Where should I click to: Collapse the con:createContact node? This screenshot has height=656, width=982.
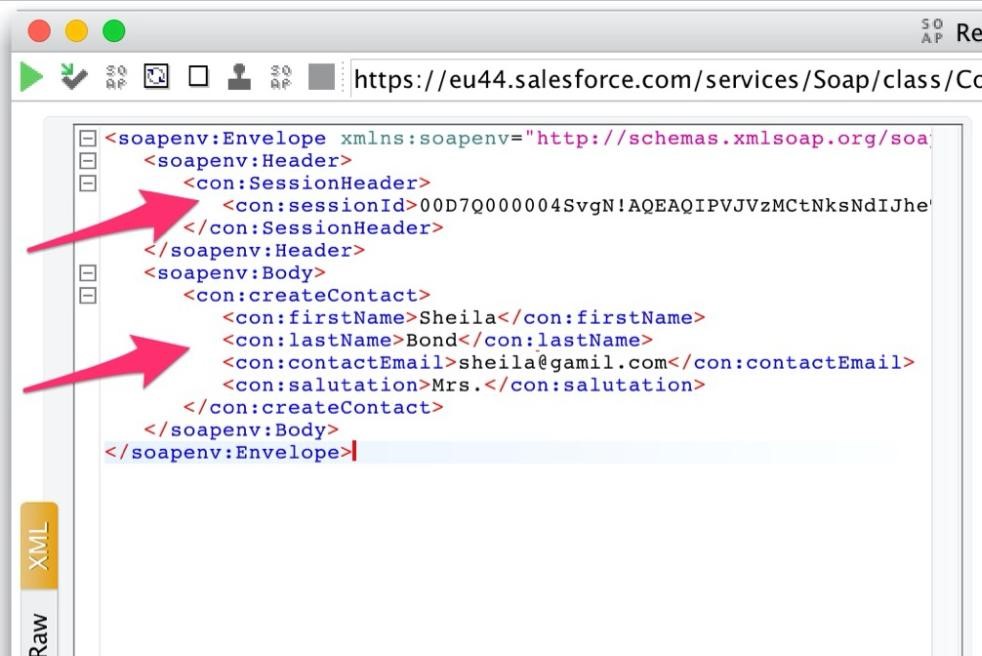pyautogui.click(x=88, y=295)
